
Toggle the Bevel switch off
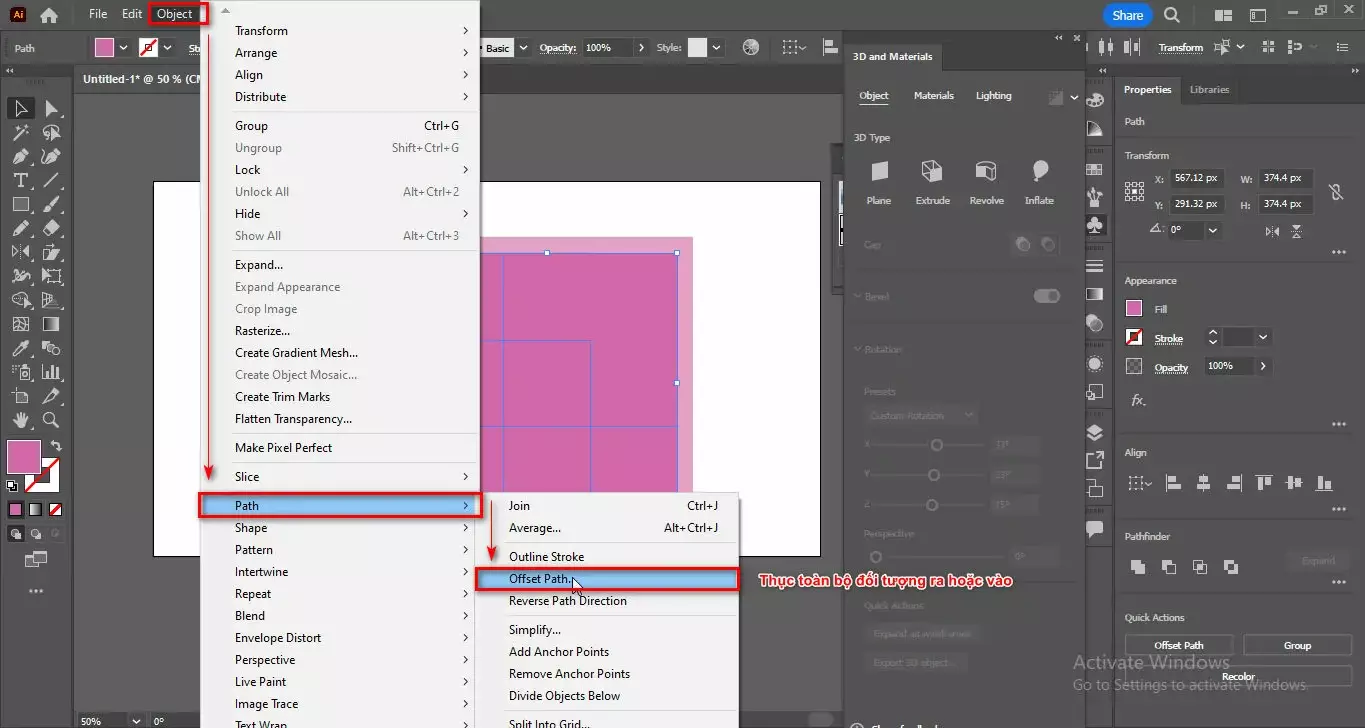pos(1046,296)
